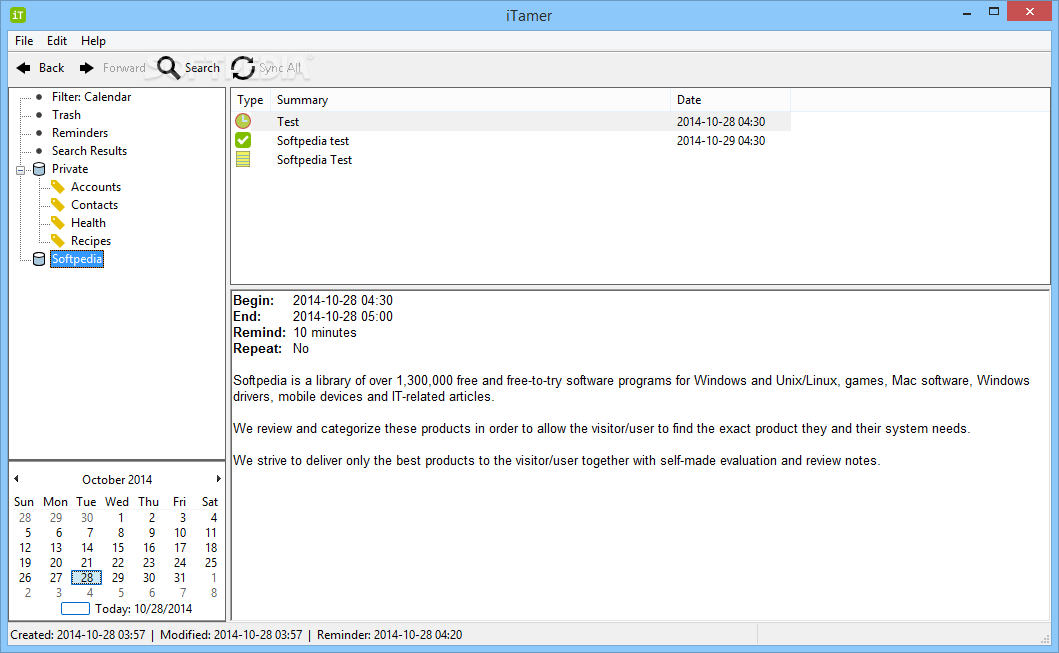The height and width of the screenshot is (653, 1059).
Task: Click the Remind 10 minutes value
Action: point(324,332)
